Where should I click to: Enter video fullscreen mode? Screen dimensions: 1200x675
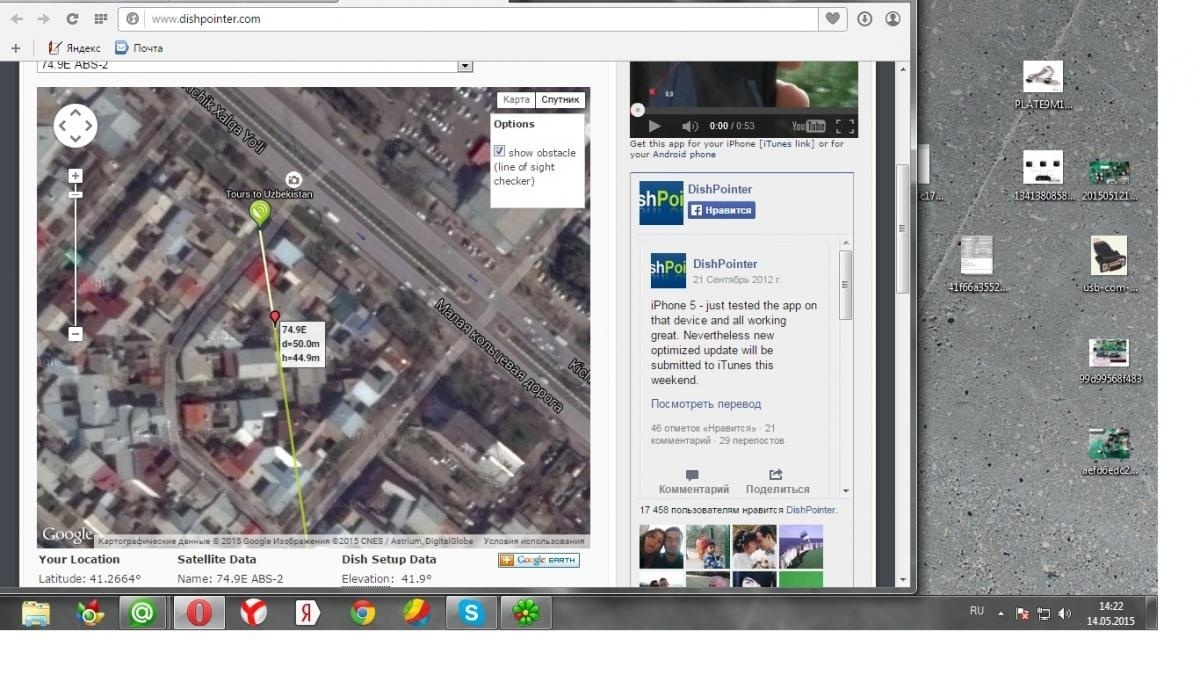(845, 126)
